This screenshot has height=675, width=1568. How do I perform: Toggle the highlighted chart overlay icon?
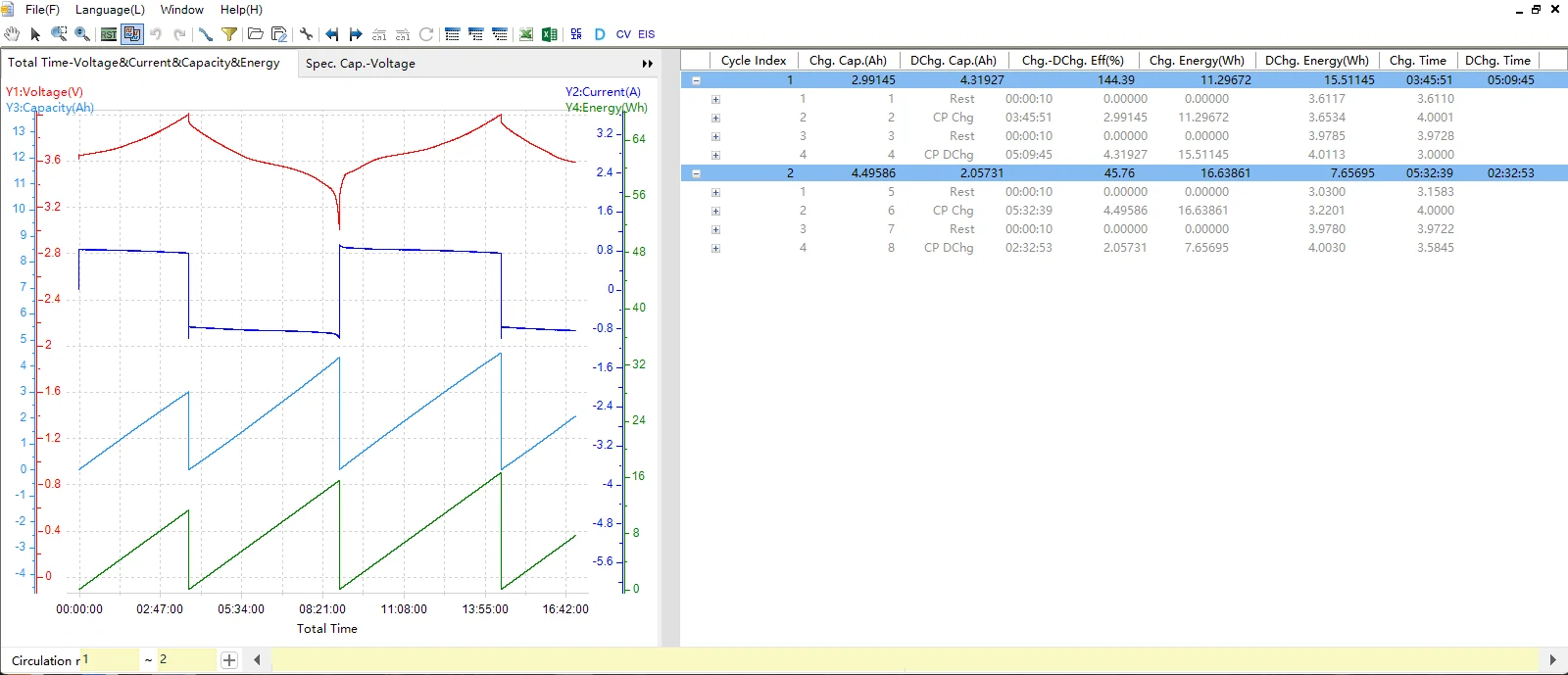coord(131,34)
